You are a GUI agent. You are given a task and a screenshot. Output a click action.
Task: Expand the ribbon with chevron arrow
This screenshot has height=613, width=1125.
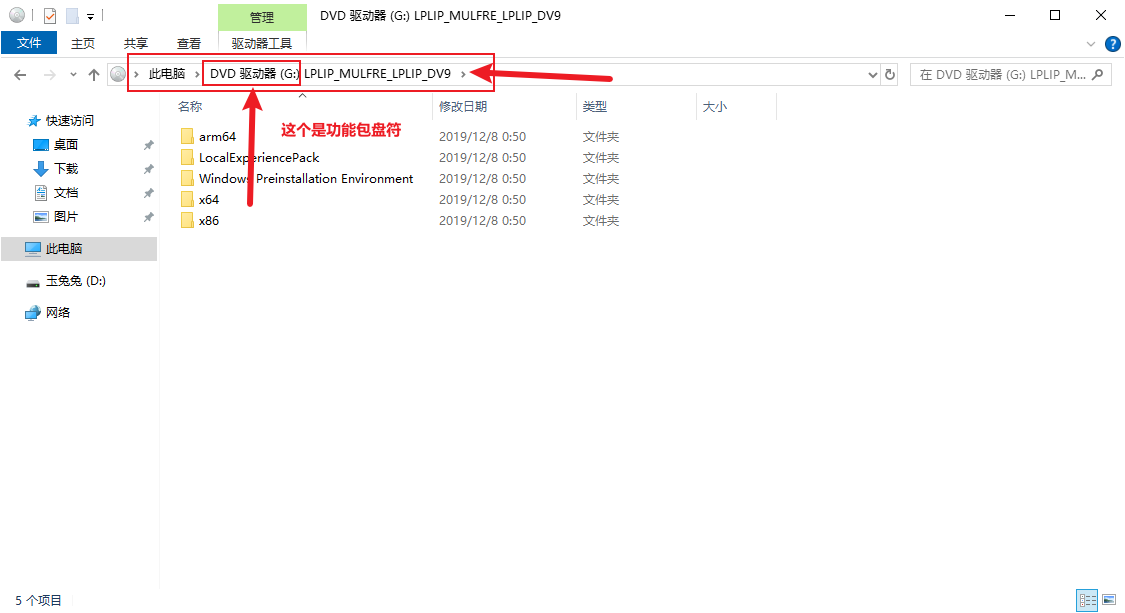pos(1091,44)
